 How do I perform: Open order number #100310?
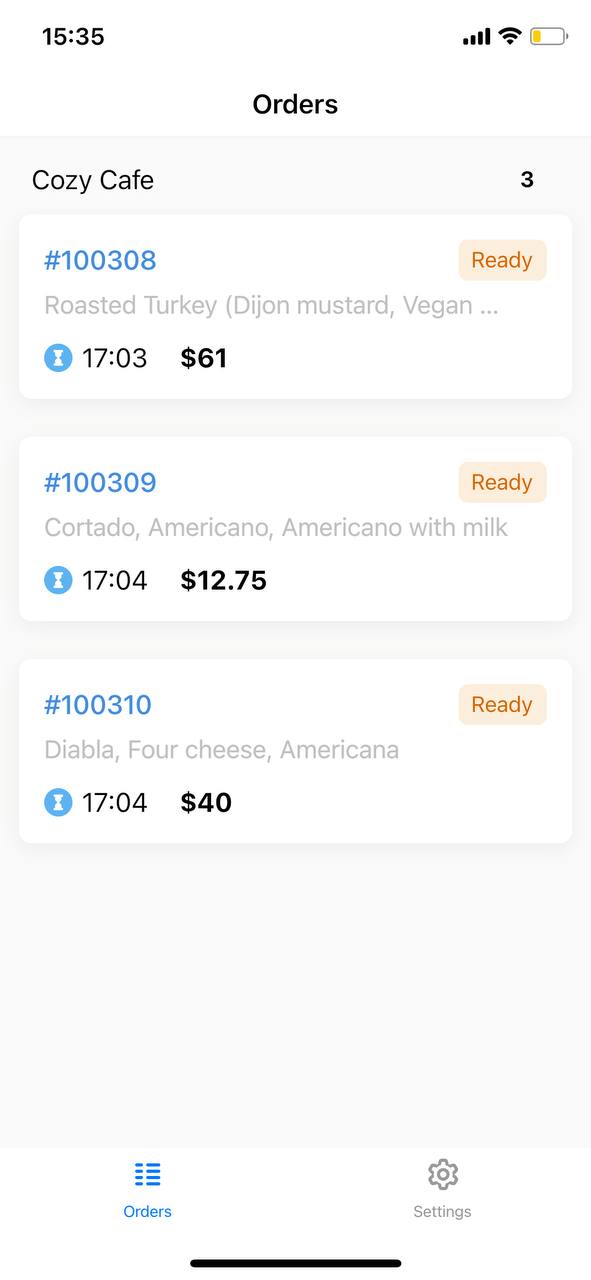coord(98,704)
